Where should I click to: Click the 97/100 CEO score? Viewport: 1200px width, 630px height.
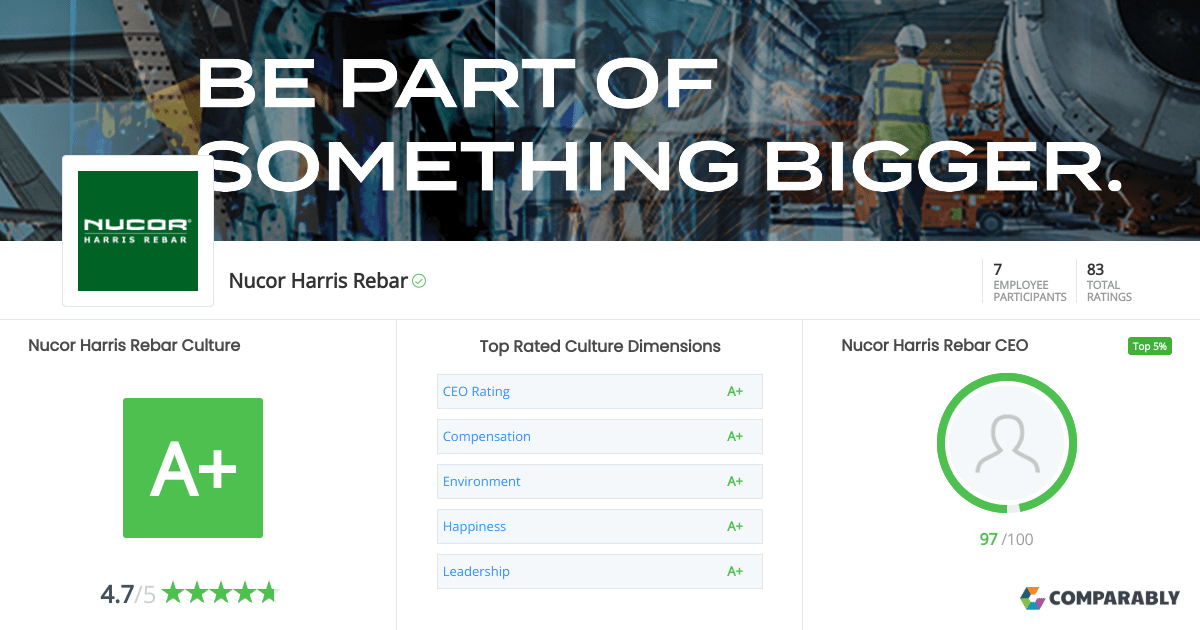(1006, 538)
